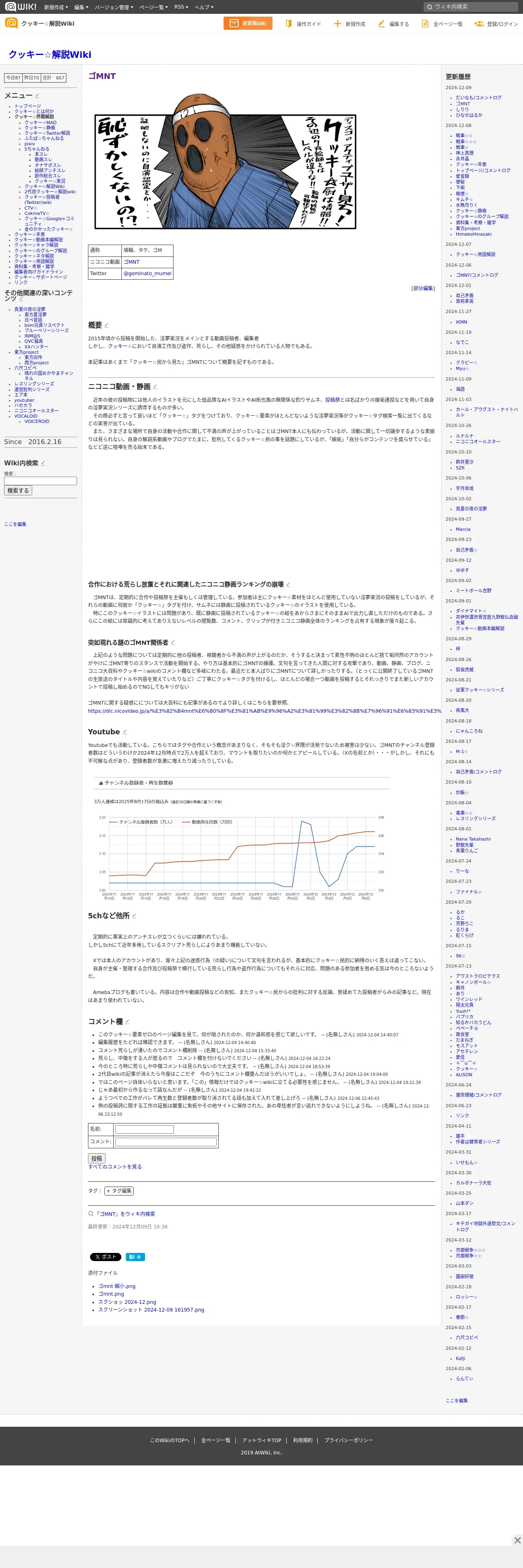This screenshot has height=1568, width=523.
Task: Click 利用規約 in the footer
Action: pos(303,1440)
